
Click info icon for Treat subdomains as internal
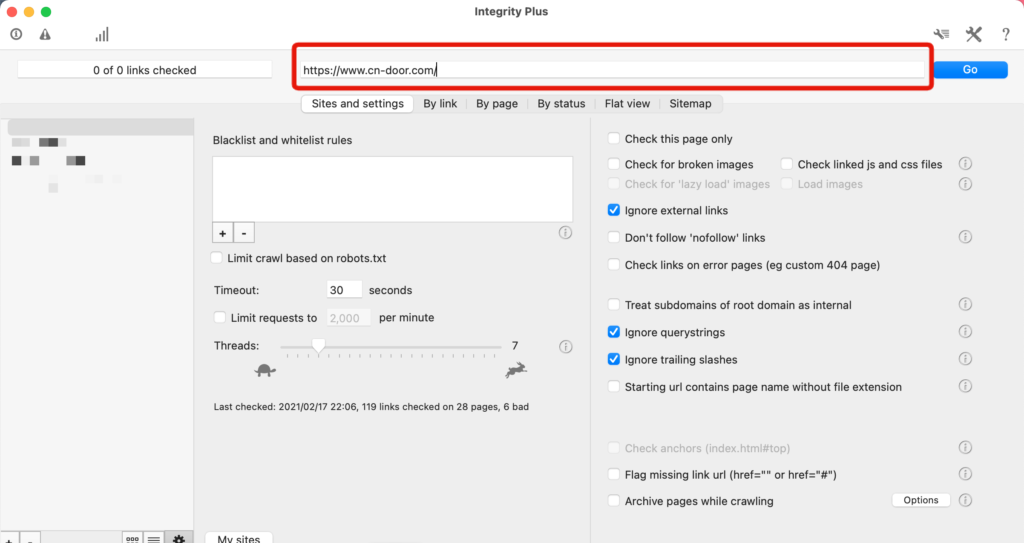pos(965,304)
